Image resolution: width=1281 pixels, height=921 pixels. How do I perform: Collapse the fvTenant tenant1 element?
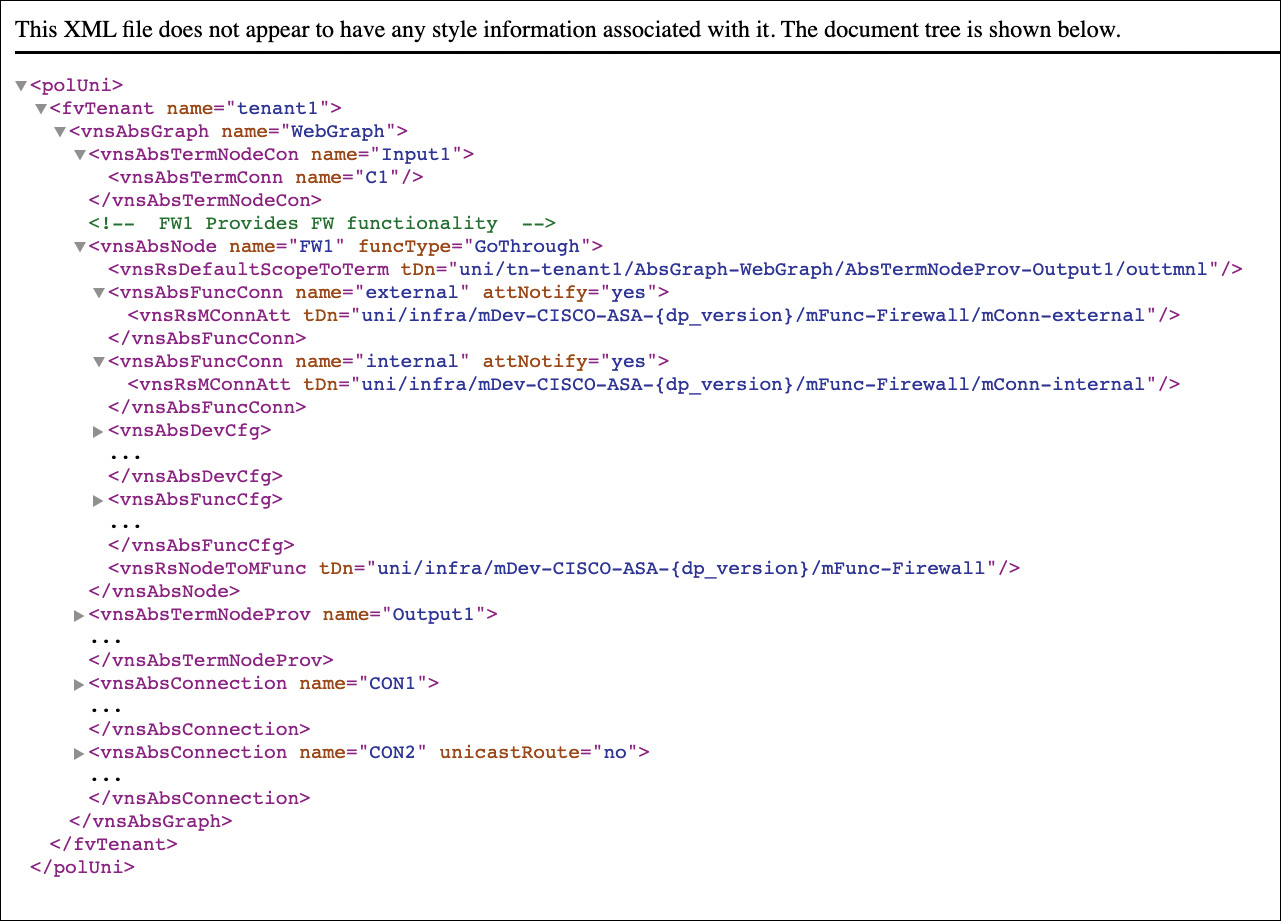click(41, 109)
